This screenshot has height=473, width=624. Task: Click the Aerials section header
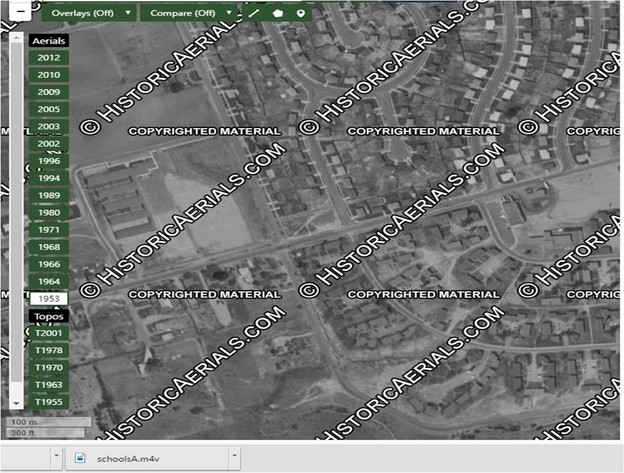point(49,41)
